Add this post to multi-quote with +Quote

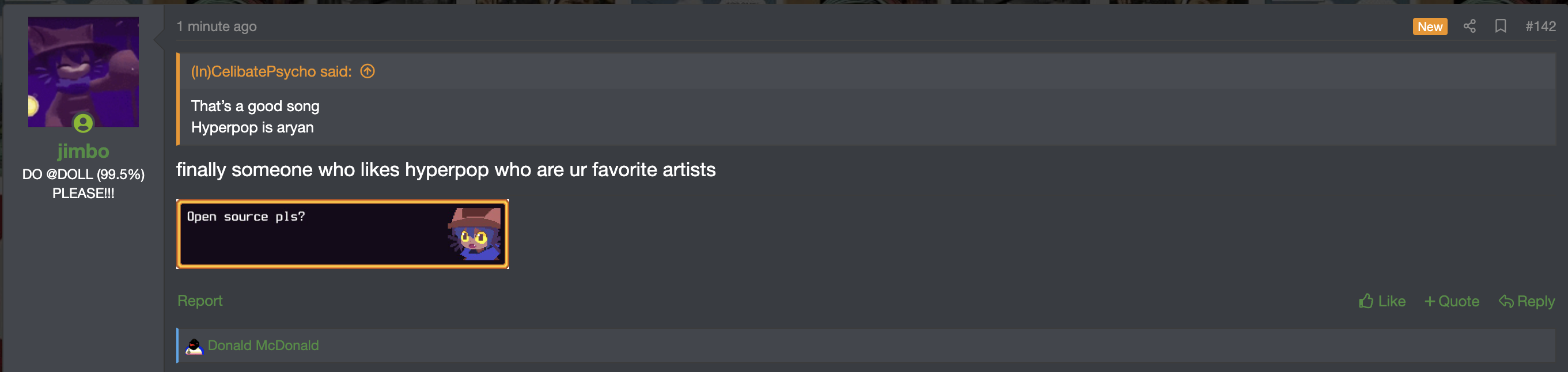coord(1452,301)
